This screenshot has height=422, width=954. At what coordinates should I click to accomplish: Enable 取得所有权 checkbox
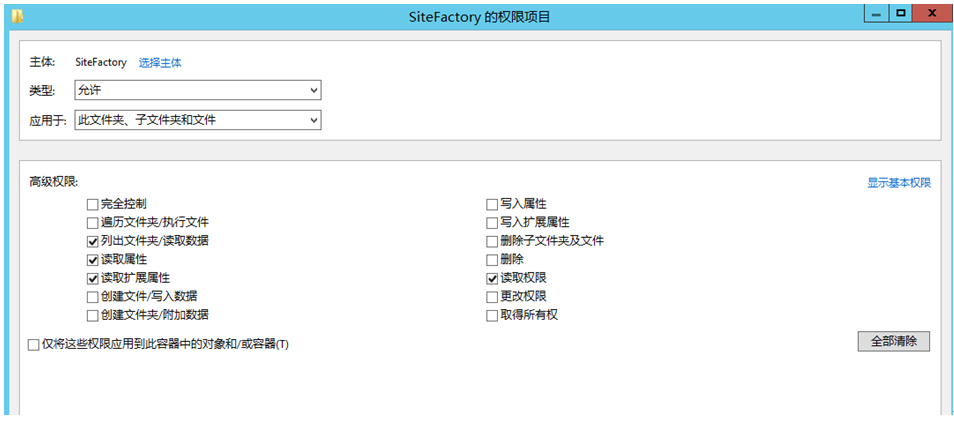pos(492,315)
